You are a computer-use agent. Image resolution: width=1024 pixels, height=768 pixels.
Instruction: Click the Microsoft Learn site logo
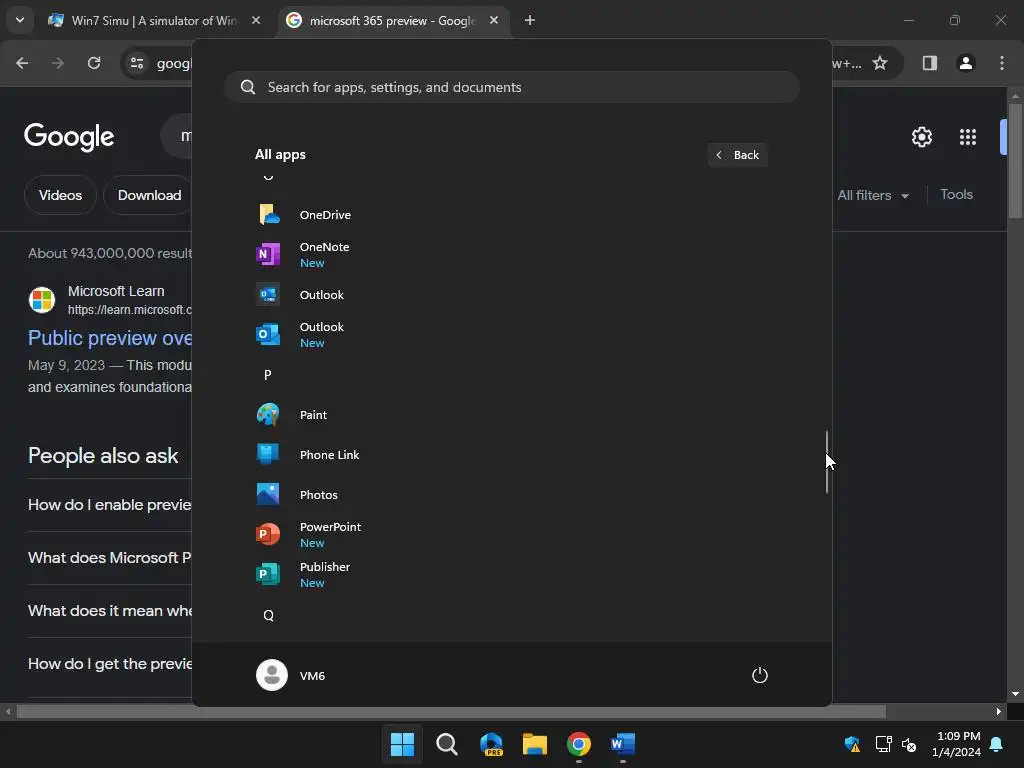pos(42,300)
